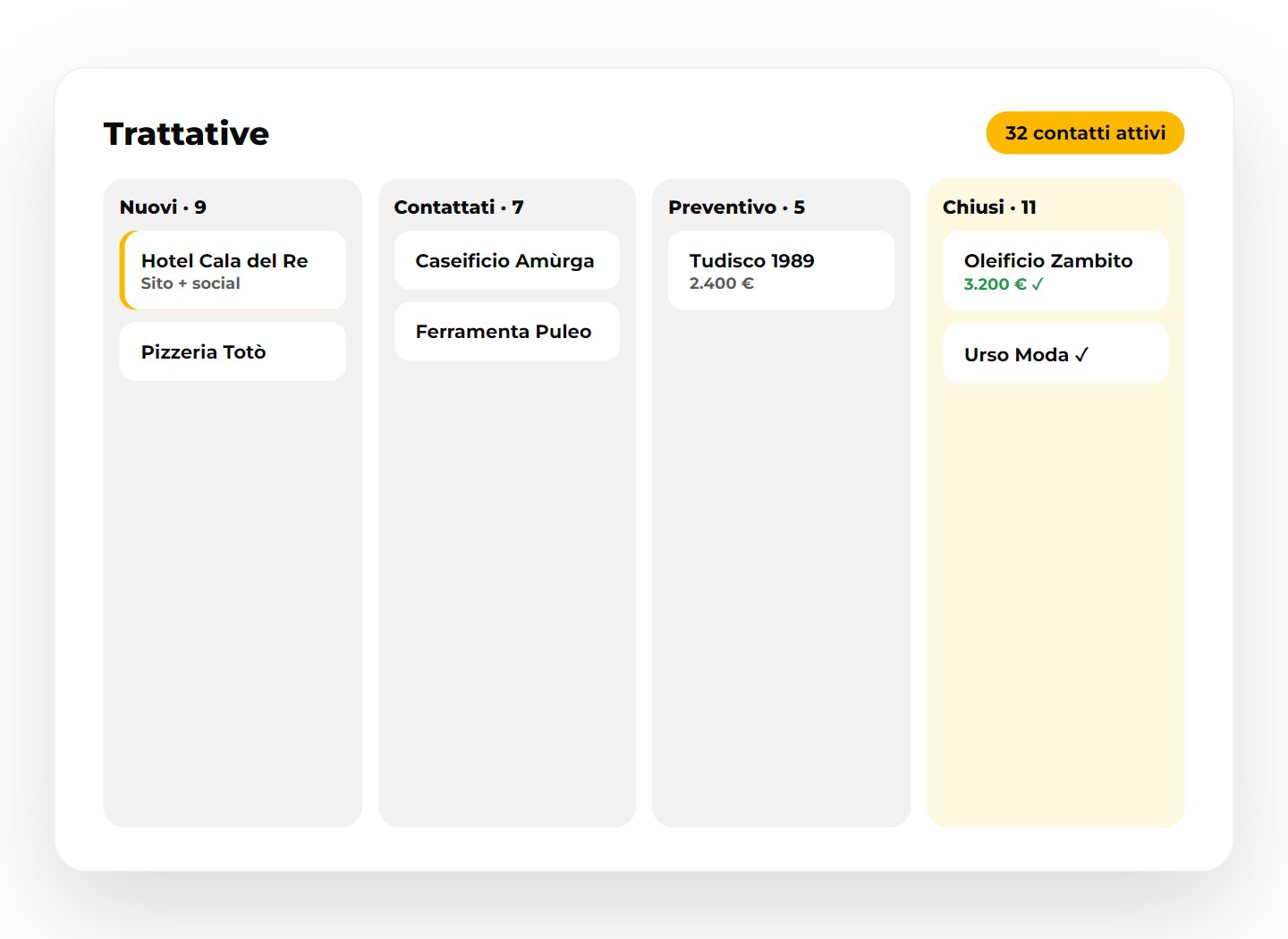Click the 2.400 € amount text
The height and width of the screenshot is (939, 1288).
click(721, 283)
